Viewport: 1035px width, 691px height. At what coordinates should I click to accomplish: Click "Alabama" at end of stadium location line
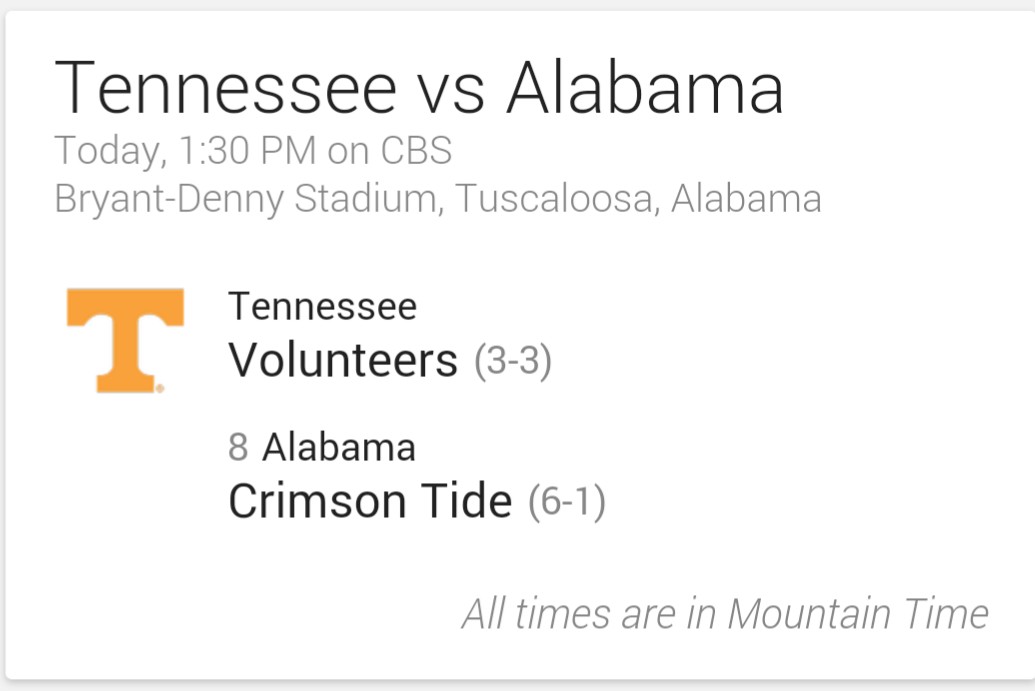tap(746, 199)
